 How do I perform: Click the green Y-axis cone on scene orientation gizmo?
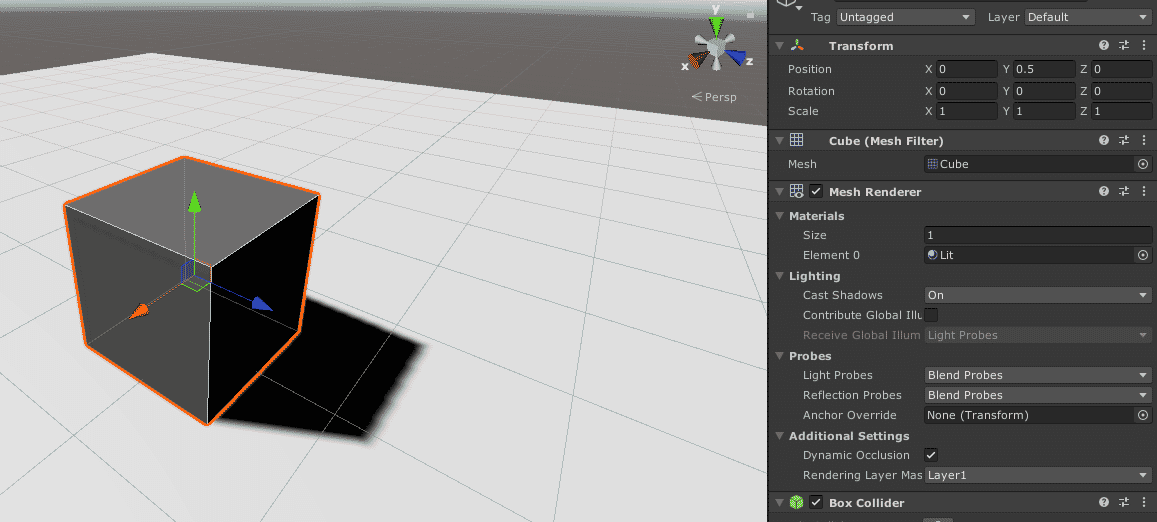click(x=716, y=27)
